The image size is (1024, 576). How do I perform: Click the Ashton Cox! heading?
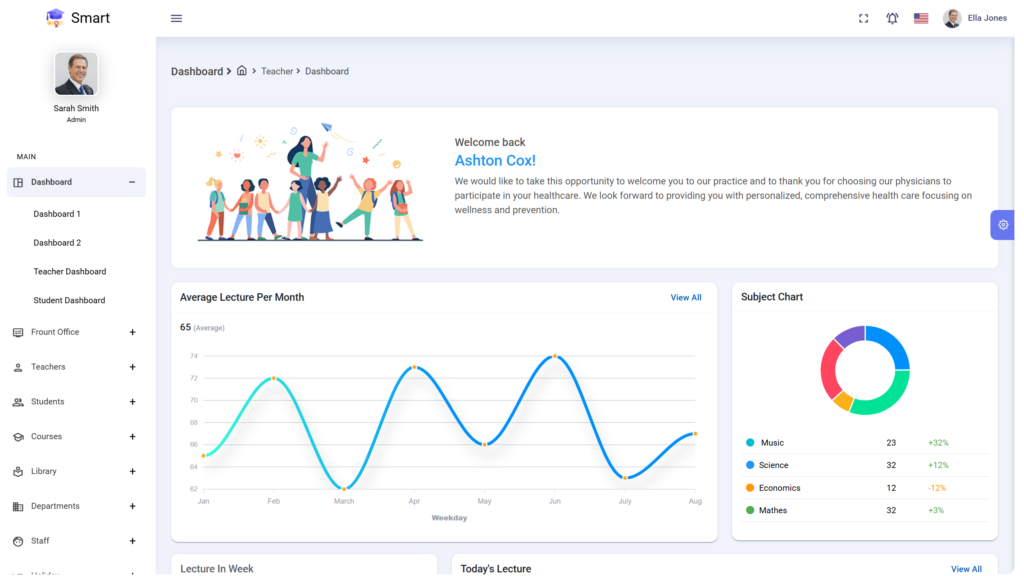[x=495, y=161]
